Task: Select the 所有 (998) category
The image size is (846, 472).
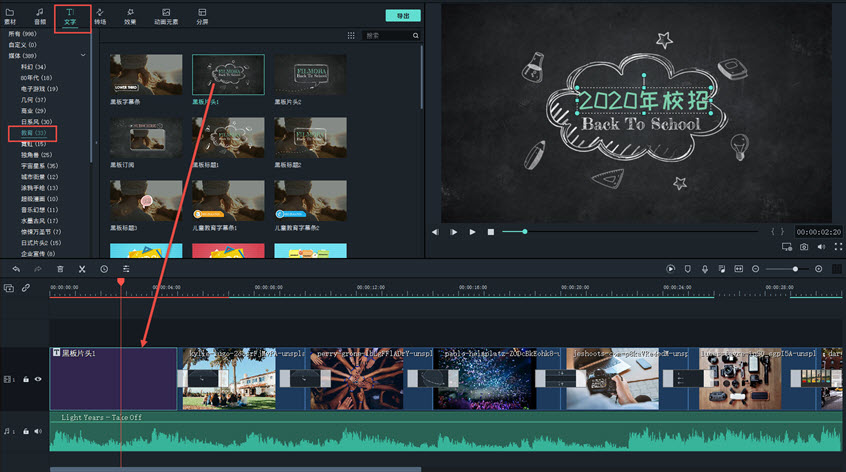Action: click(22, 33)
